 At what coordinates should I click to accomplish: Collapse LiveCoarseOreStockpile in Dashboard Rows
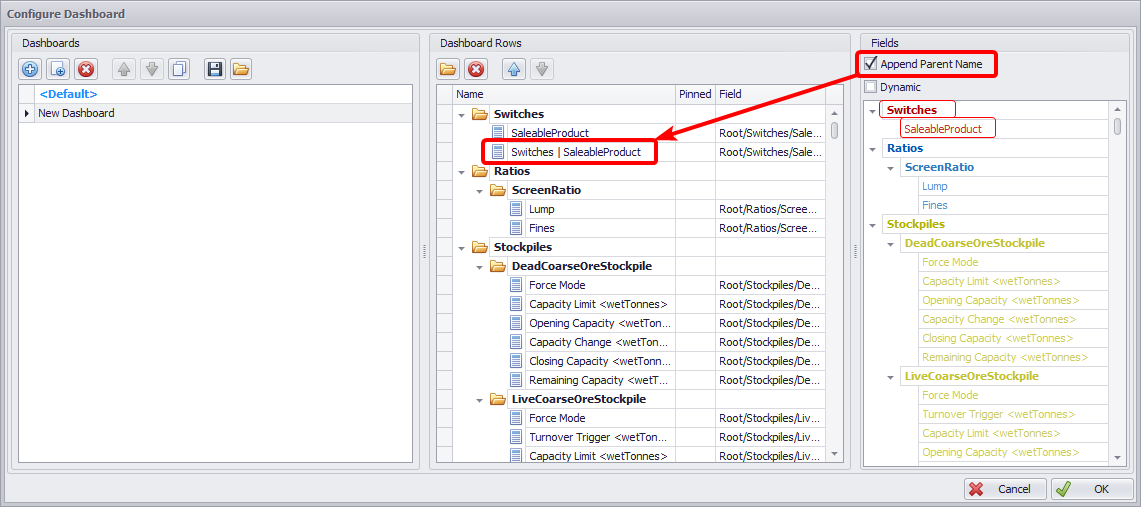(x=480, y=399)
